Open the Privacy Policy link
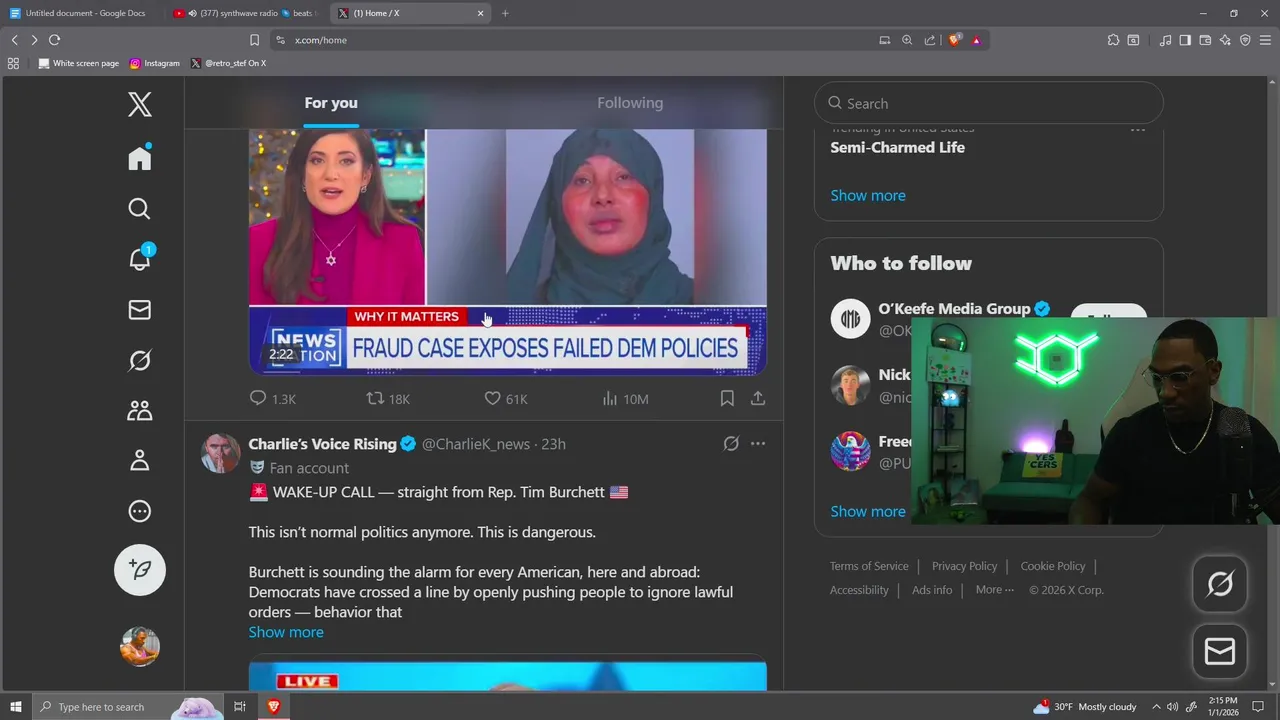 [964, 566]
